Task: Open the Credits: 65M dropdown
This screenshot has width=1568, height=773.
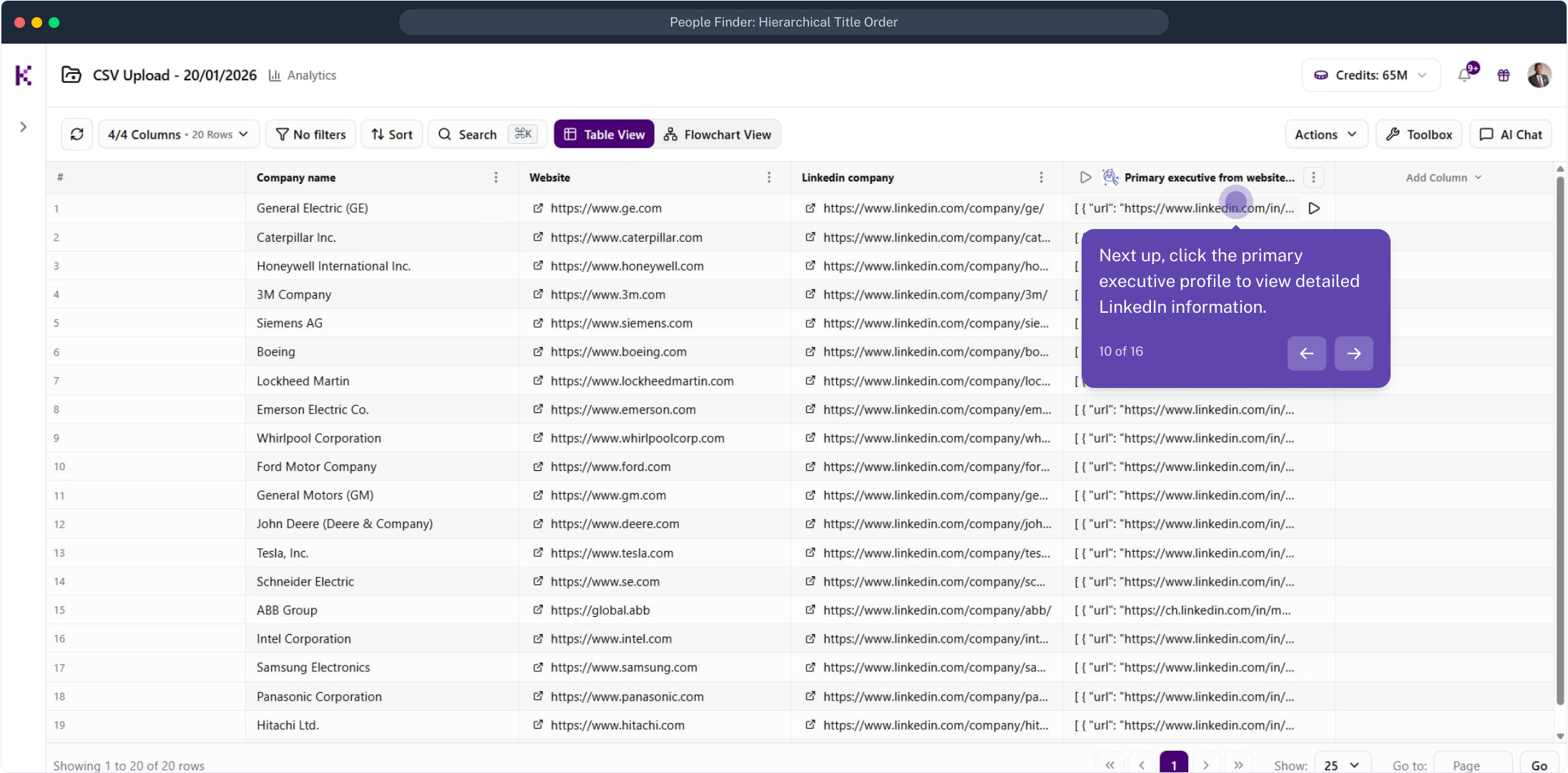Action: pos(1371,75)
